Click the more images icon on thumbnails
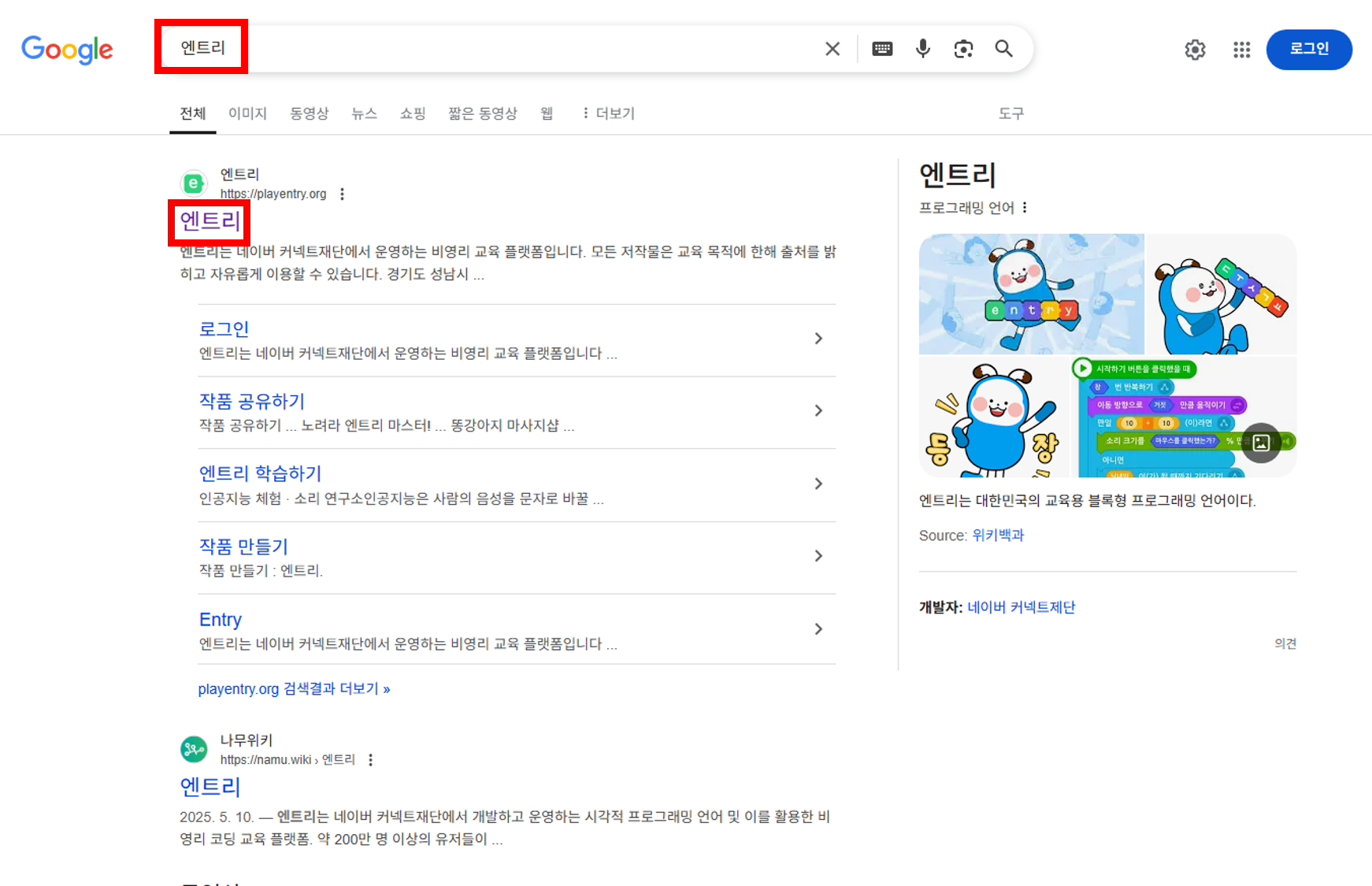This screenshot has height=886, width=1372. click(x=1262, y=443)
